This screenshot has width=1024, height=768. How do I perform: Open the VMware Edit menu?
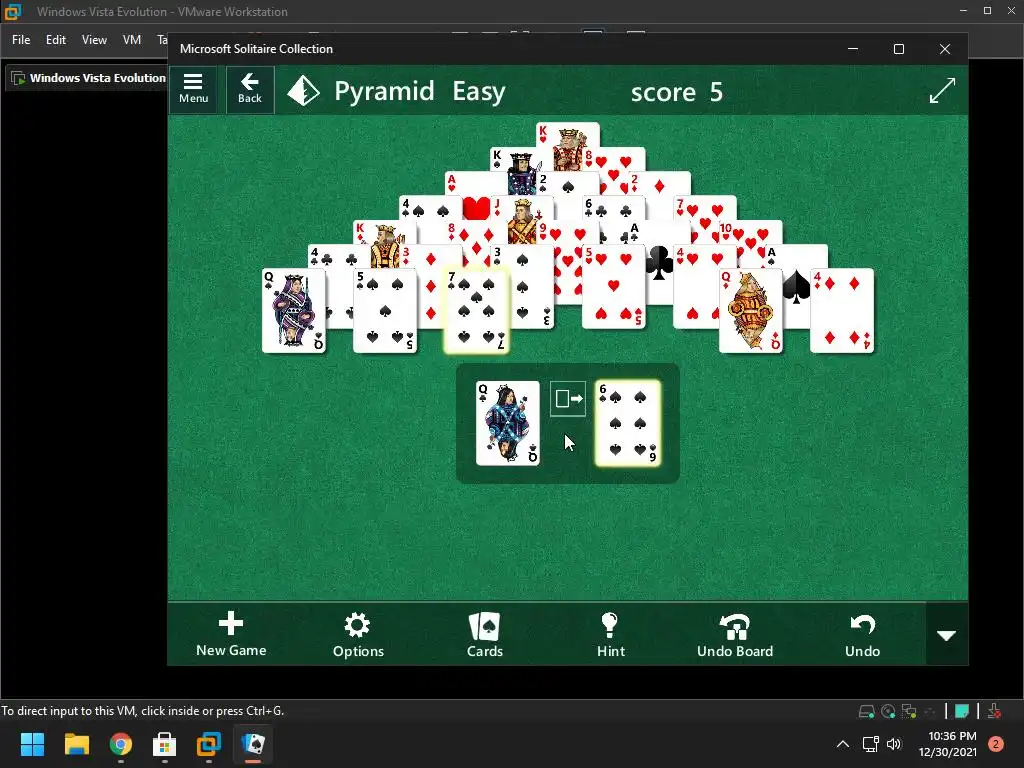pyautogui.click(x=56, y=40)
